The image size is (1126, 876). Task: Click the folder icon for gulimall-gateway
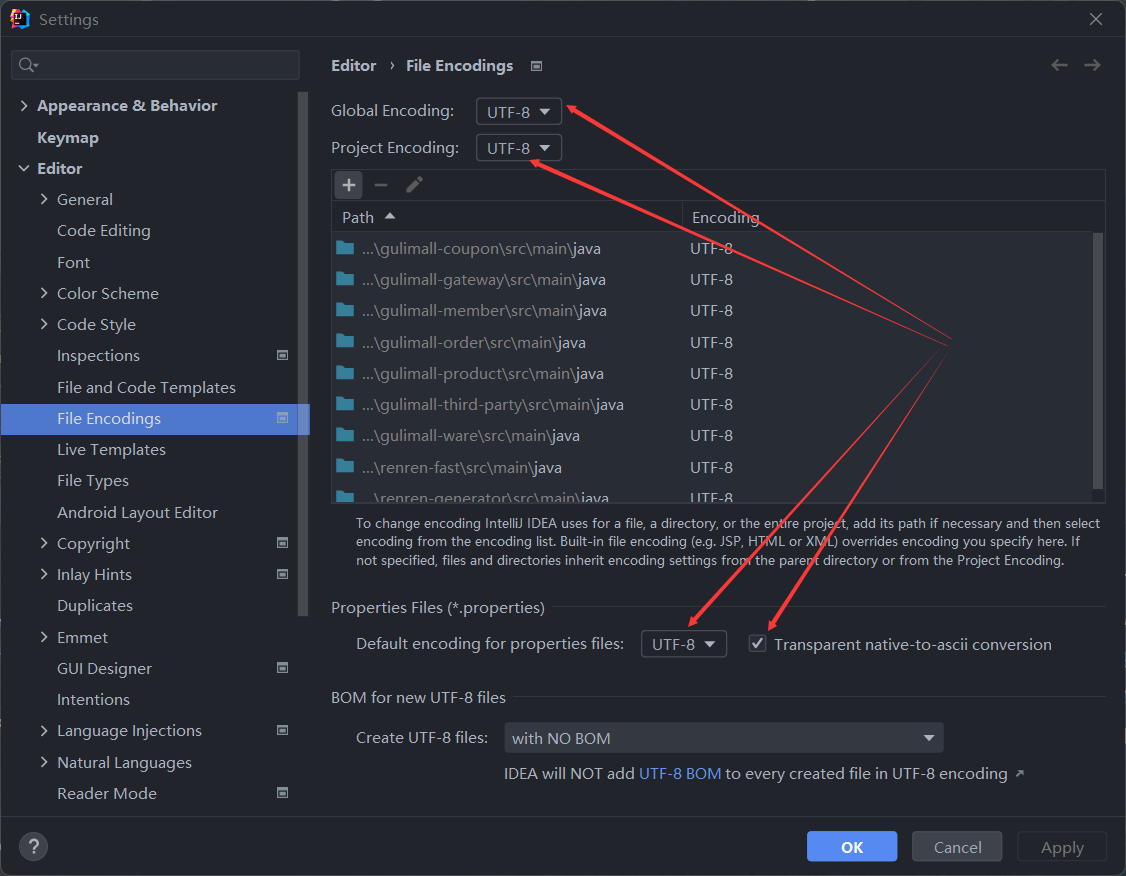(x=345, y=279)
